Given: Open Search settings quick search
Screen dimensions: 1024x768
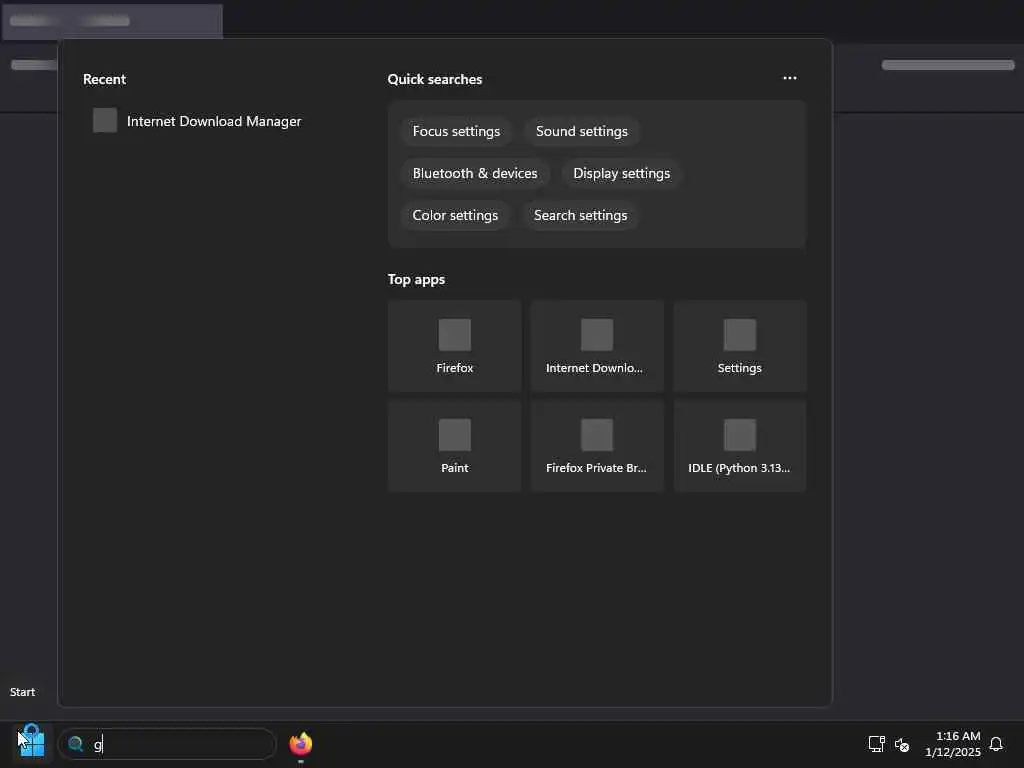Looking at the screenshot, I should pos(580,215).
